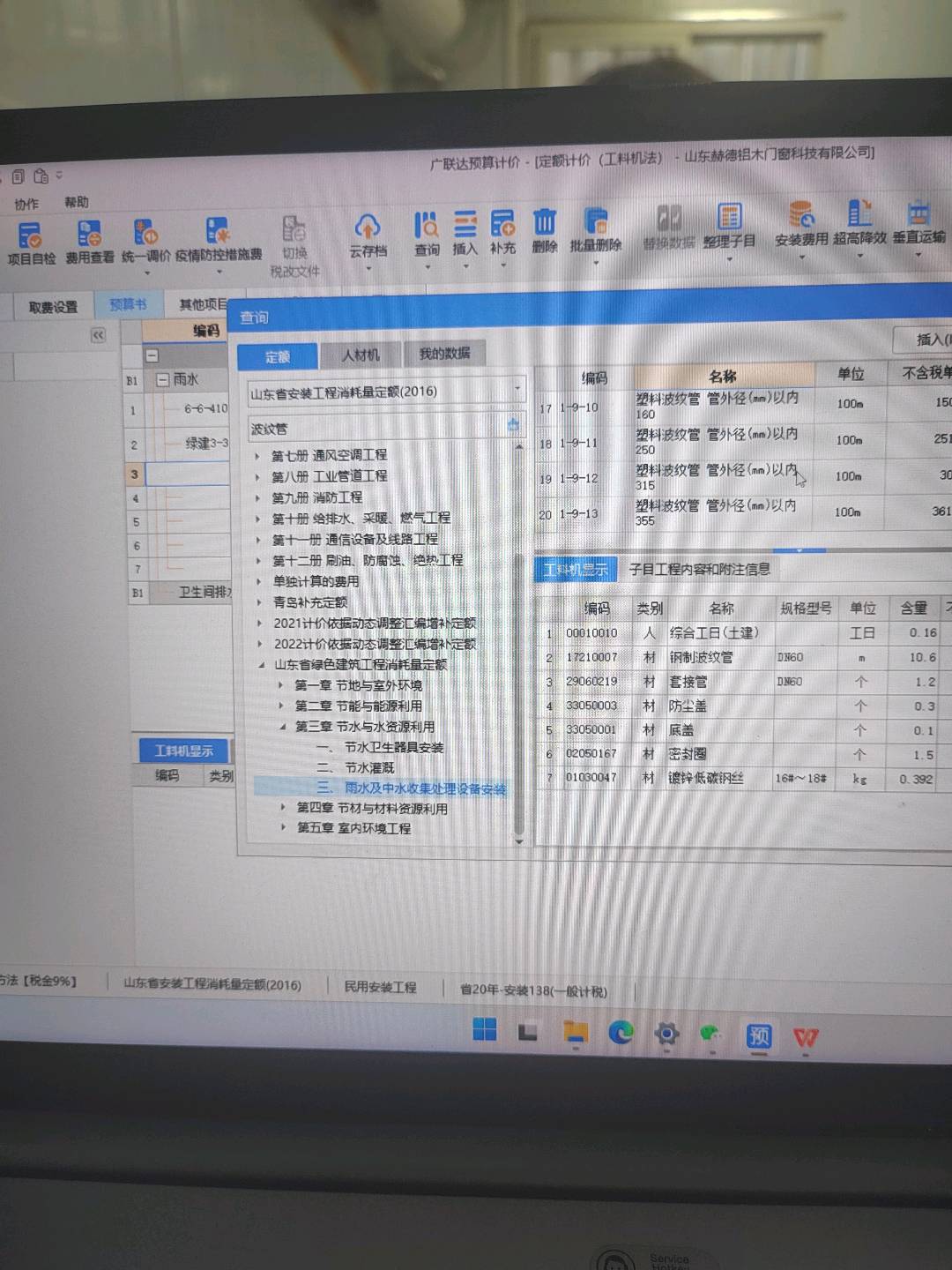The height and width of the screenshot is (1270, 952).
Task: Click the 民用安装工程 status bar entry
Action: click(x=380, y=987)
